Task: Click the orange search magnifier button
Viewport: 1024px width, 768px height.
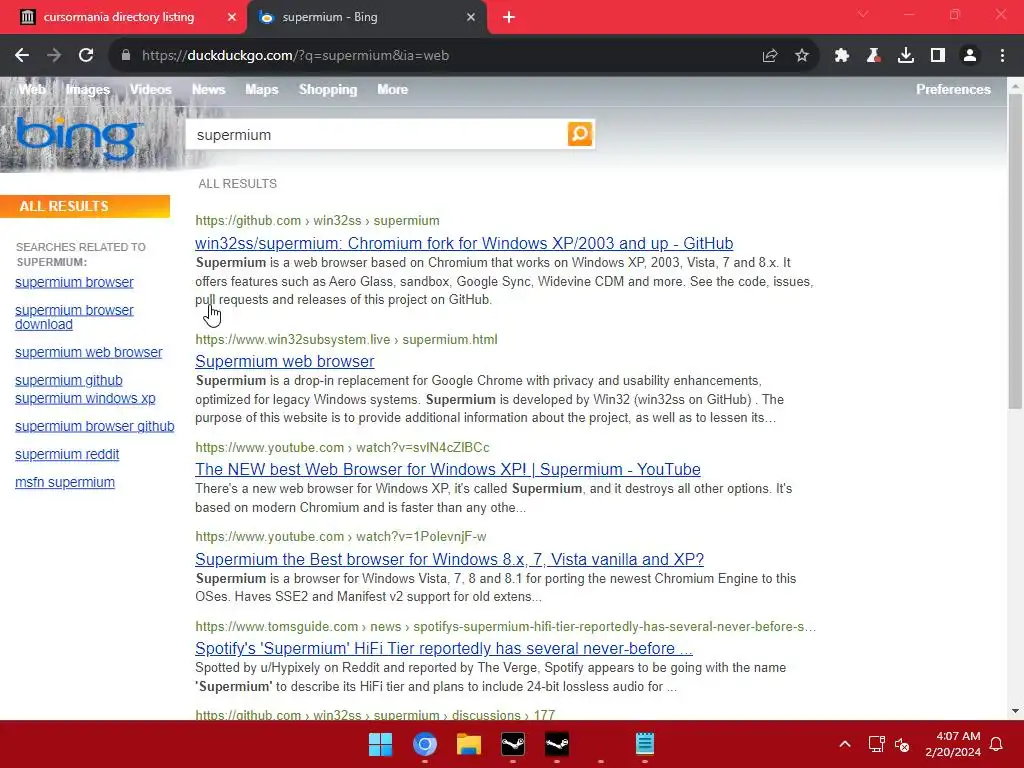Action: point(580,134)
